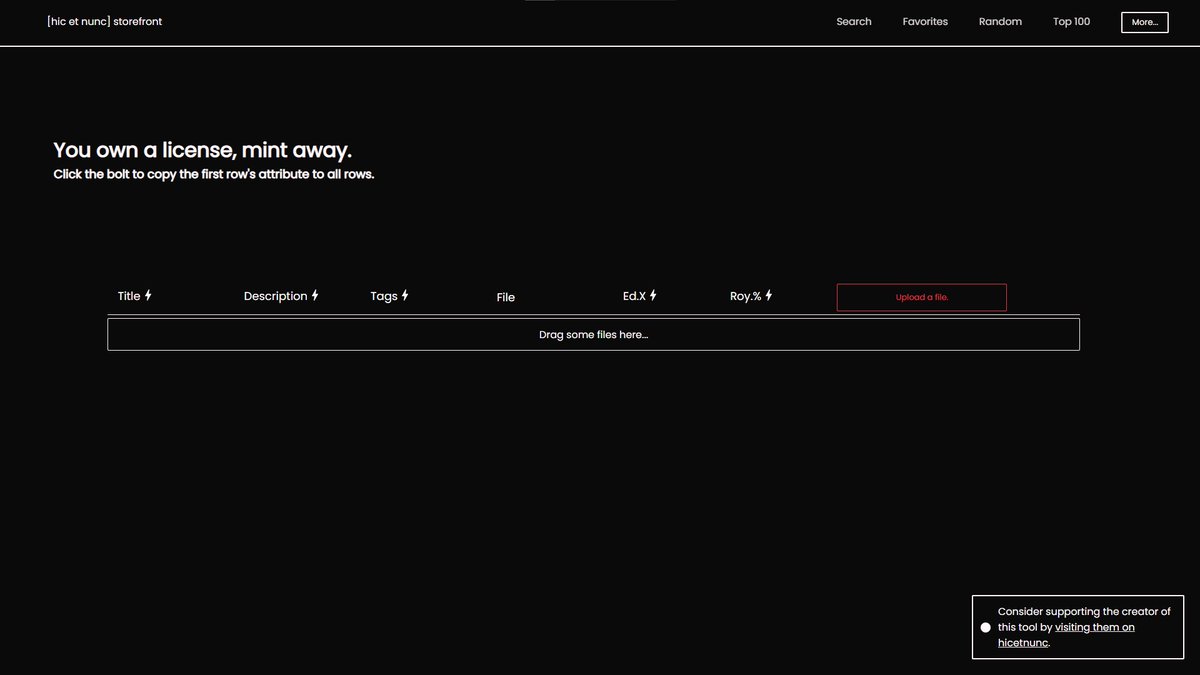Image resolution: width=1200 pixels, height=675 pixels.
Task: Open the More... menu
Action: pos(1145,22)
